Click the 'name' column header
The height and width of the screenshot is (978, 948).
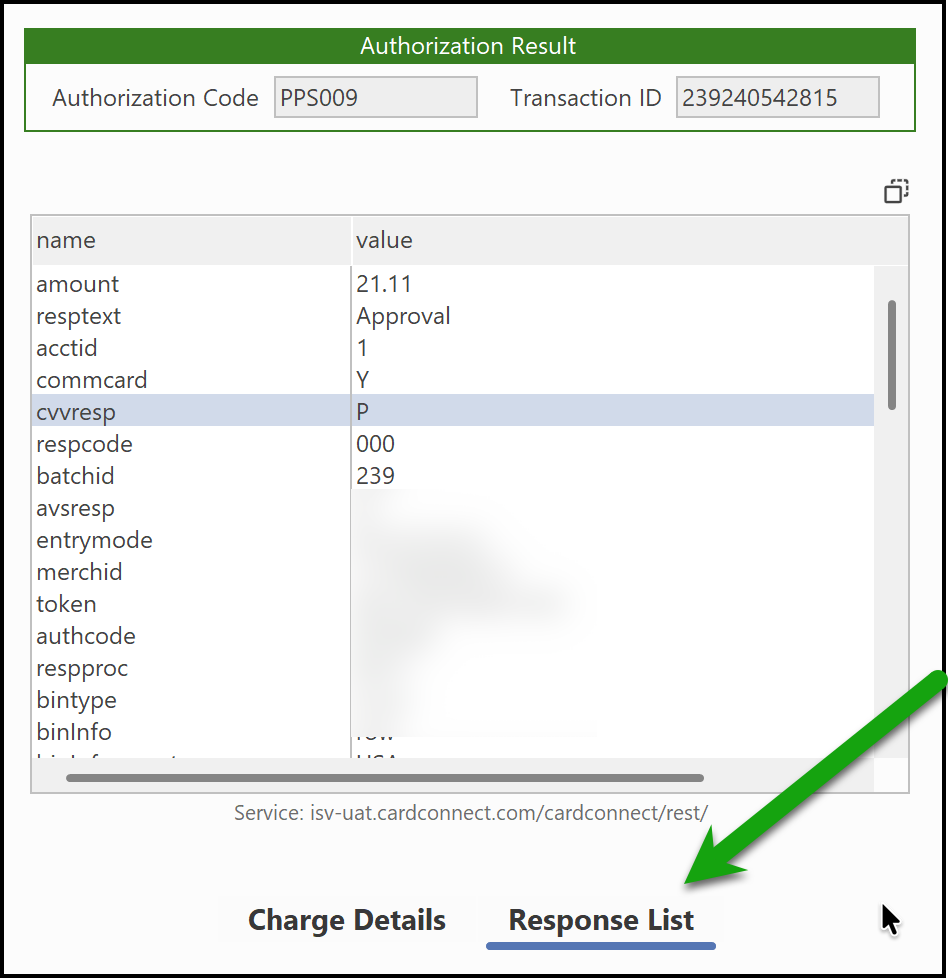(x=191, y=240)
